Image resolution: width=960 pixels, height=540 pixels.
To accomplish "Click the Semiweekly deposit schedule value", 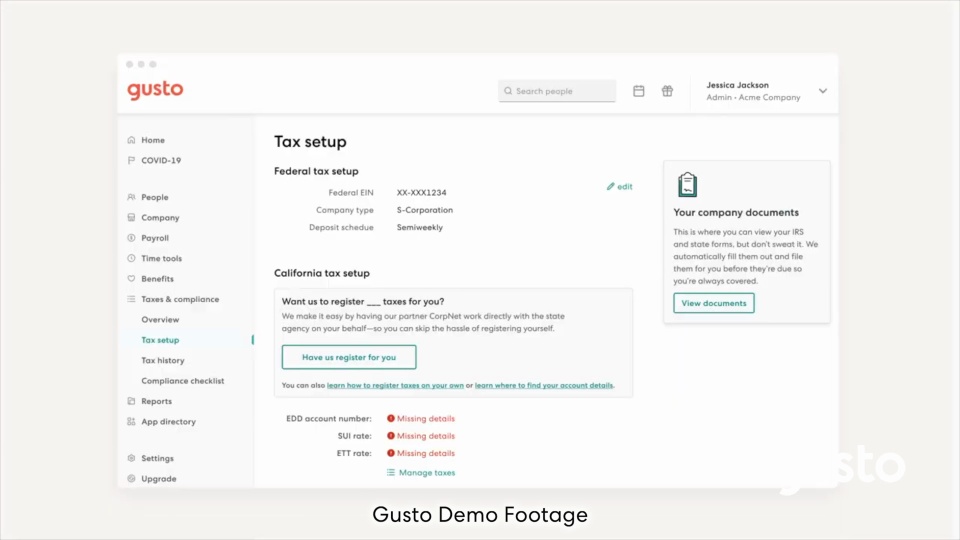I will tap(419, 227).
